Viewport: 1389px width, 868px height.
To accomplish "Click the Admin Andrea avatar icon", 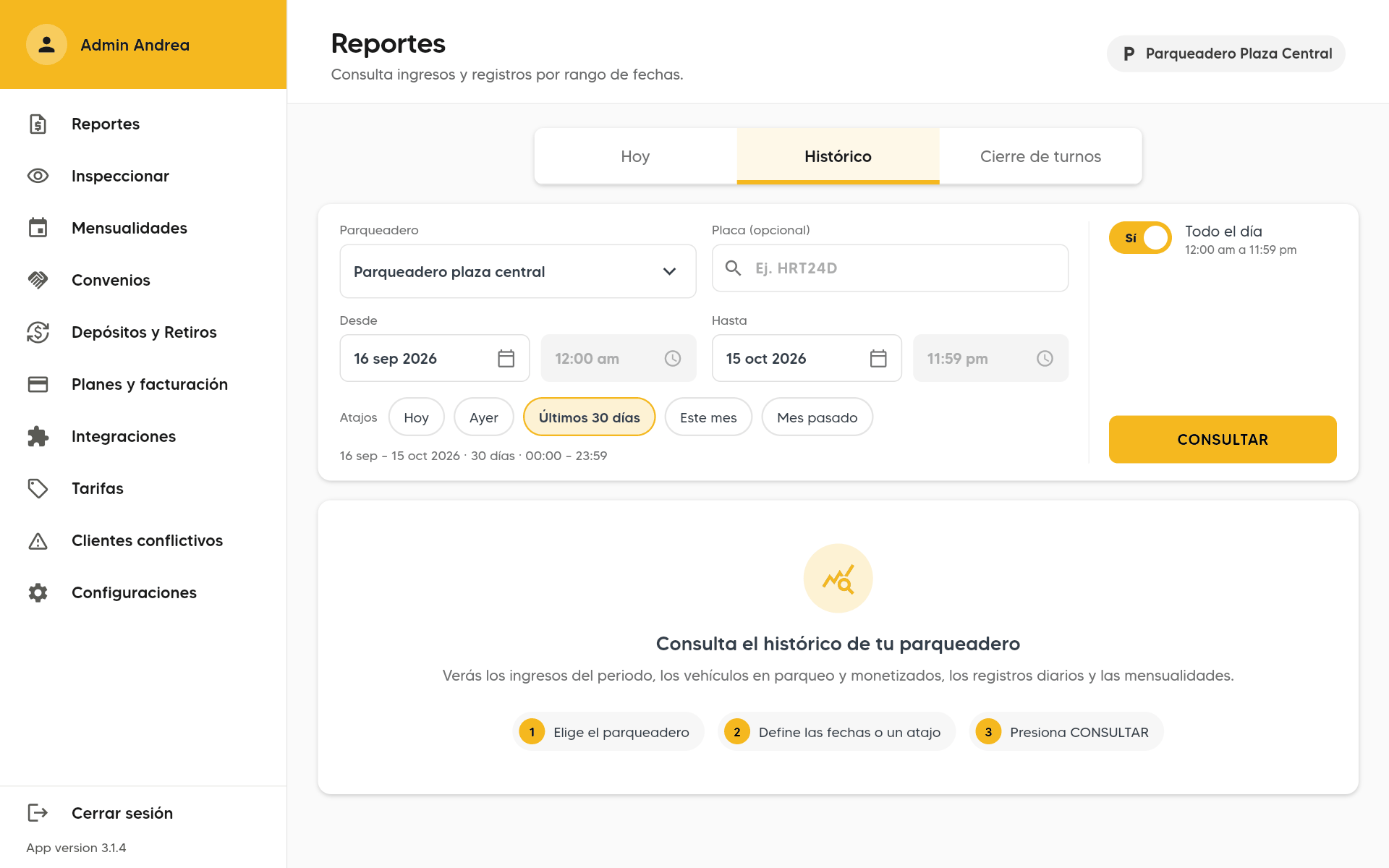I will (46, 45).
